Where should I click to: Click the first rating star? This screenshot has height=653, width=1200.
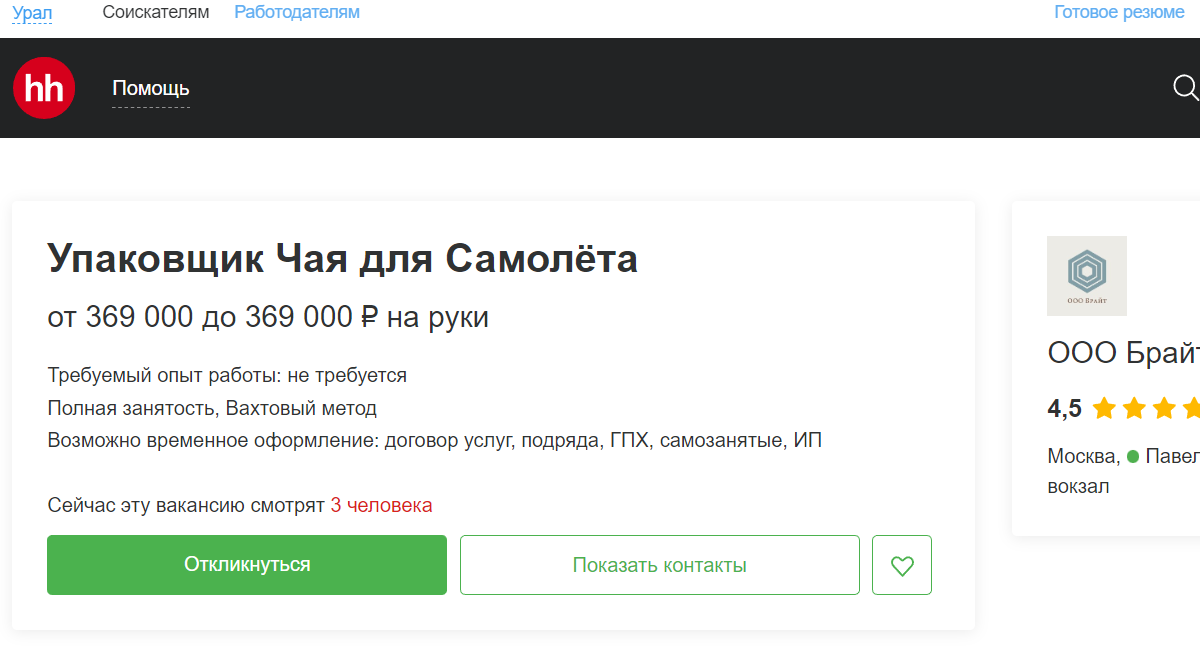tap(1104, 409)
